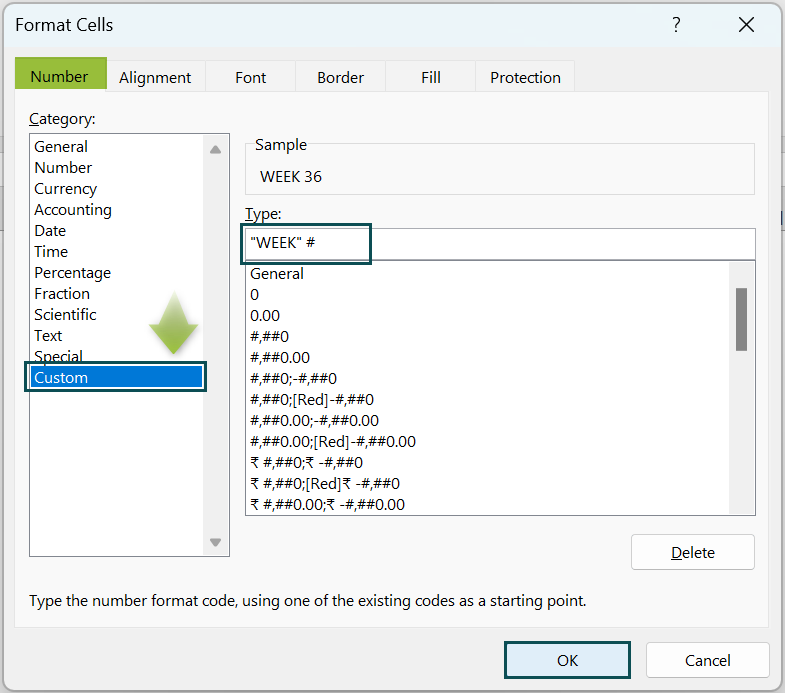
Task: Switch to the Alignment tab
Action: pyautogui.click(x=155, y=77)
